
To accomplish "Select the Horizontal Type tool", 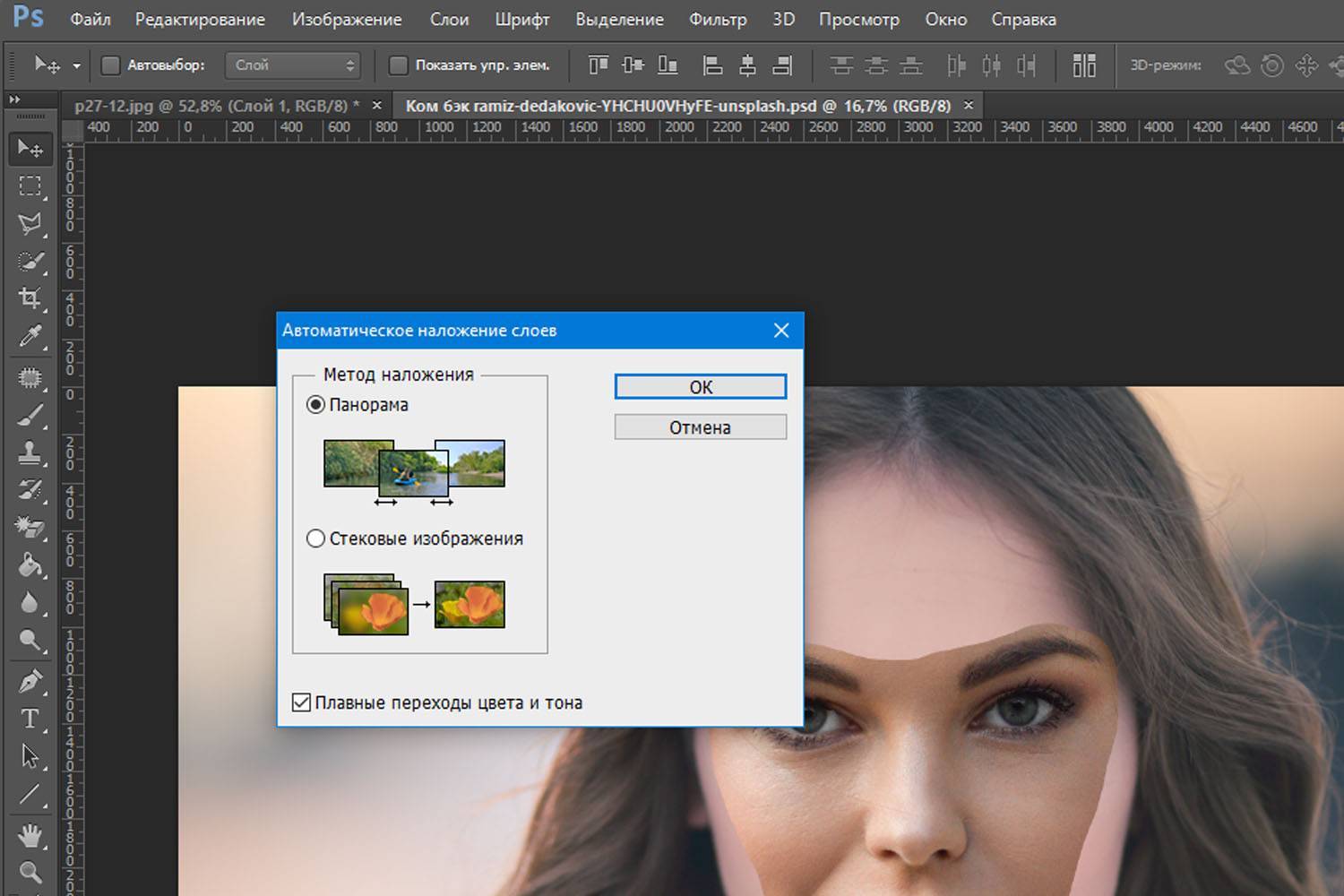I will point(30,719).
